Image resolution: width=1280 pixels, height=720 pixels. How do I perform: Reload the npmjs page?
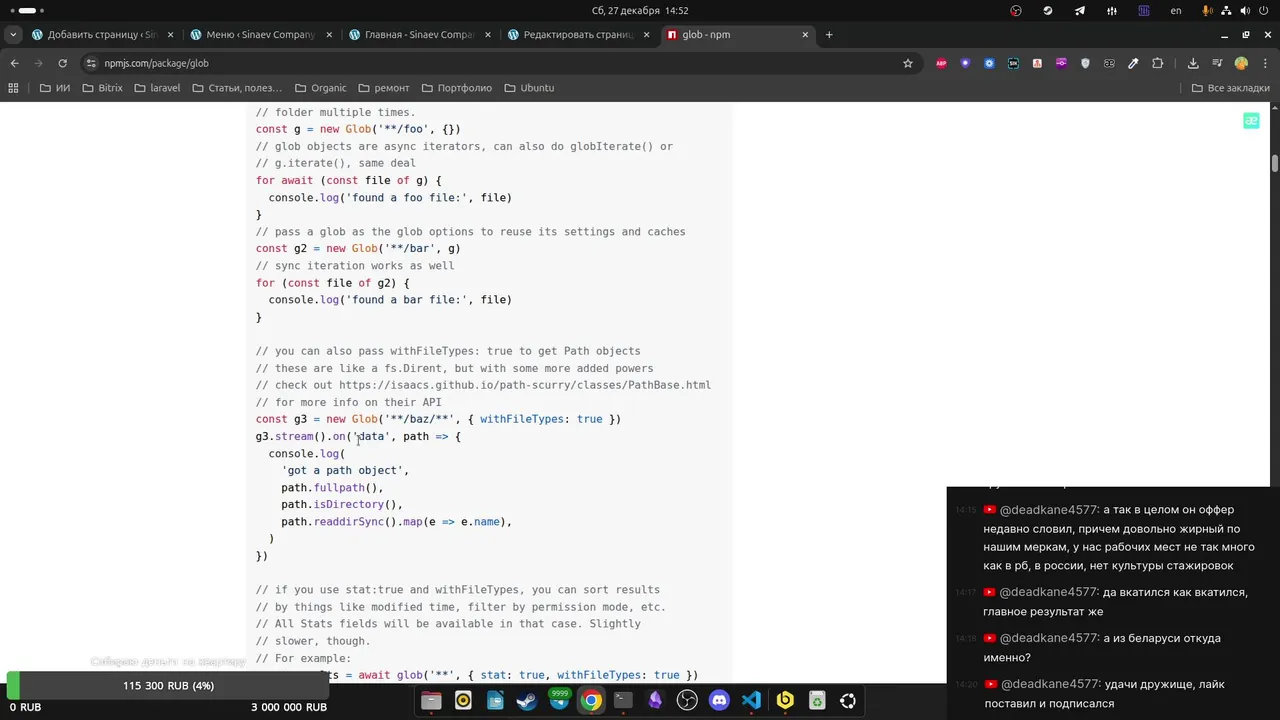pyautogui.click(x=62, y=63)
